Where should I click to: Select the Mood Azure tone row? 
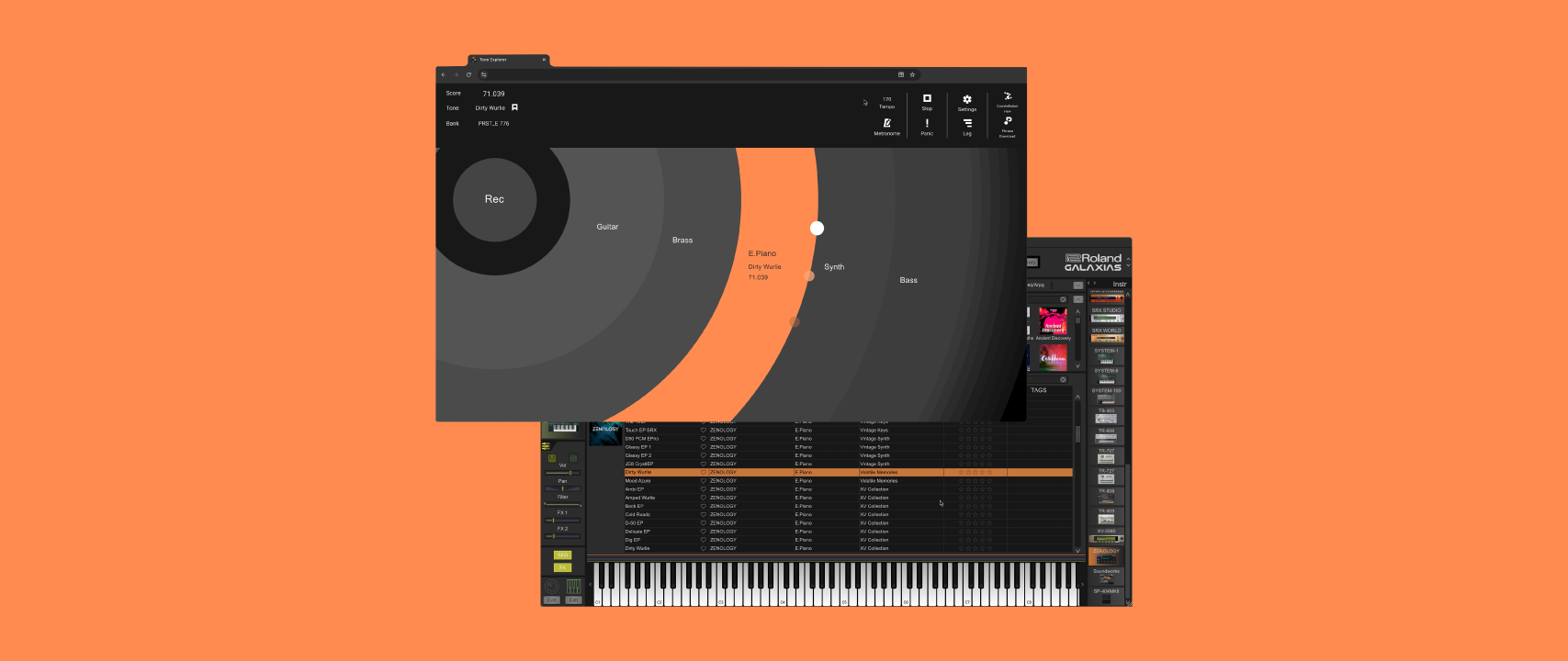pyautogui.click(x=848, y=481)
